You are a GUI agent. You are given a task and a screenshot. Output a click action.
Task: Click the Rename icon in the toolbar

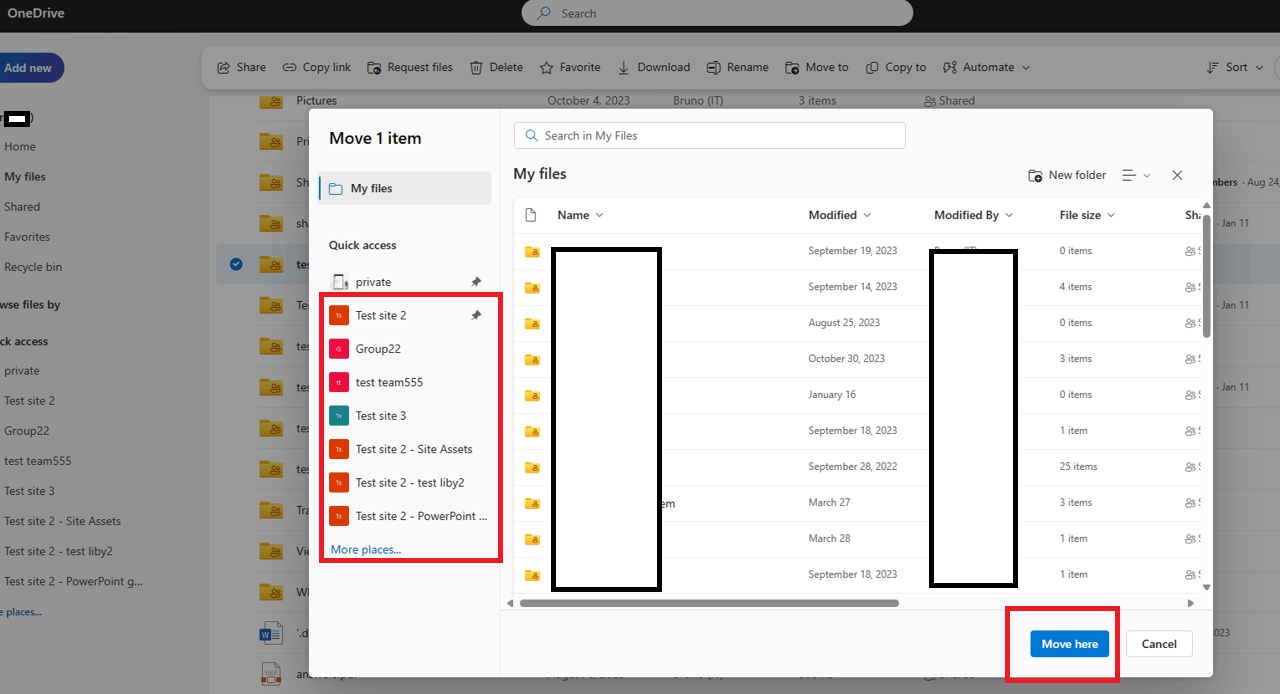tap(713, 67)
